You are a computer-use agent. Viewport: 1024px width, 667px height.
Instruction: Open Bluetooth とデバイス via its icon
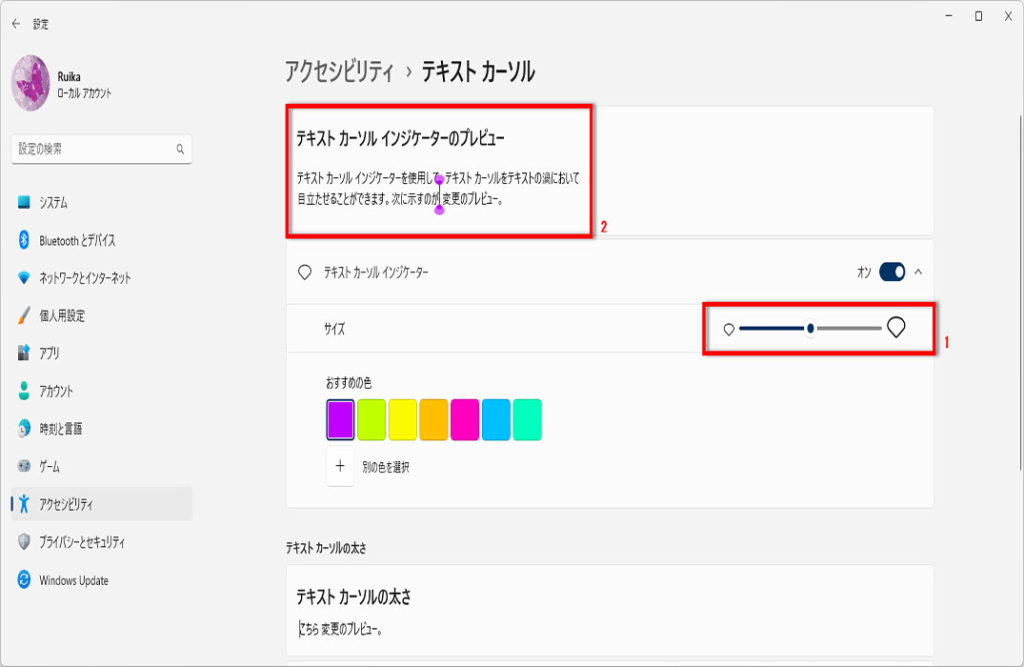click(24, 240)
